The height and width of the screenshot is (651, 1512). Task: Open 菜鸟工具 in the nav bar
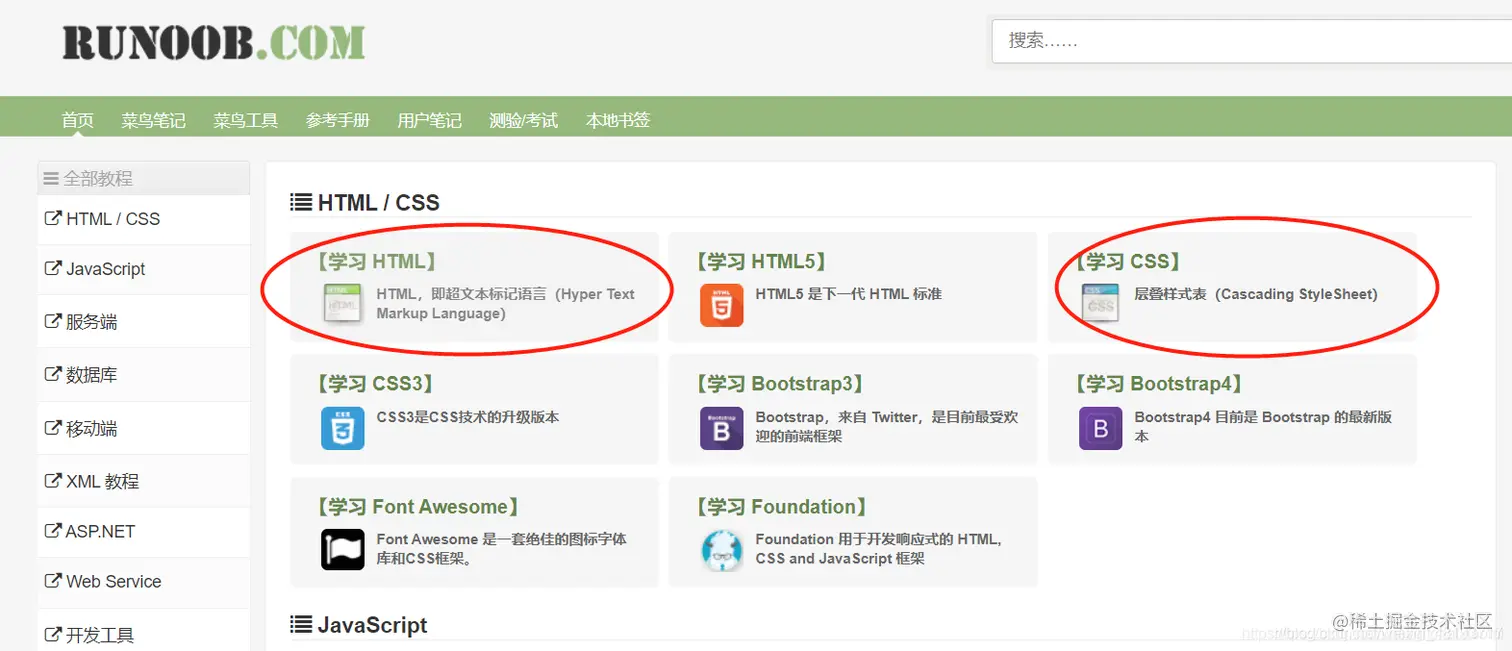[245, 120]
